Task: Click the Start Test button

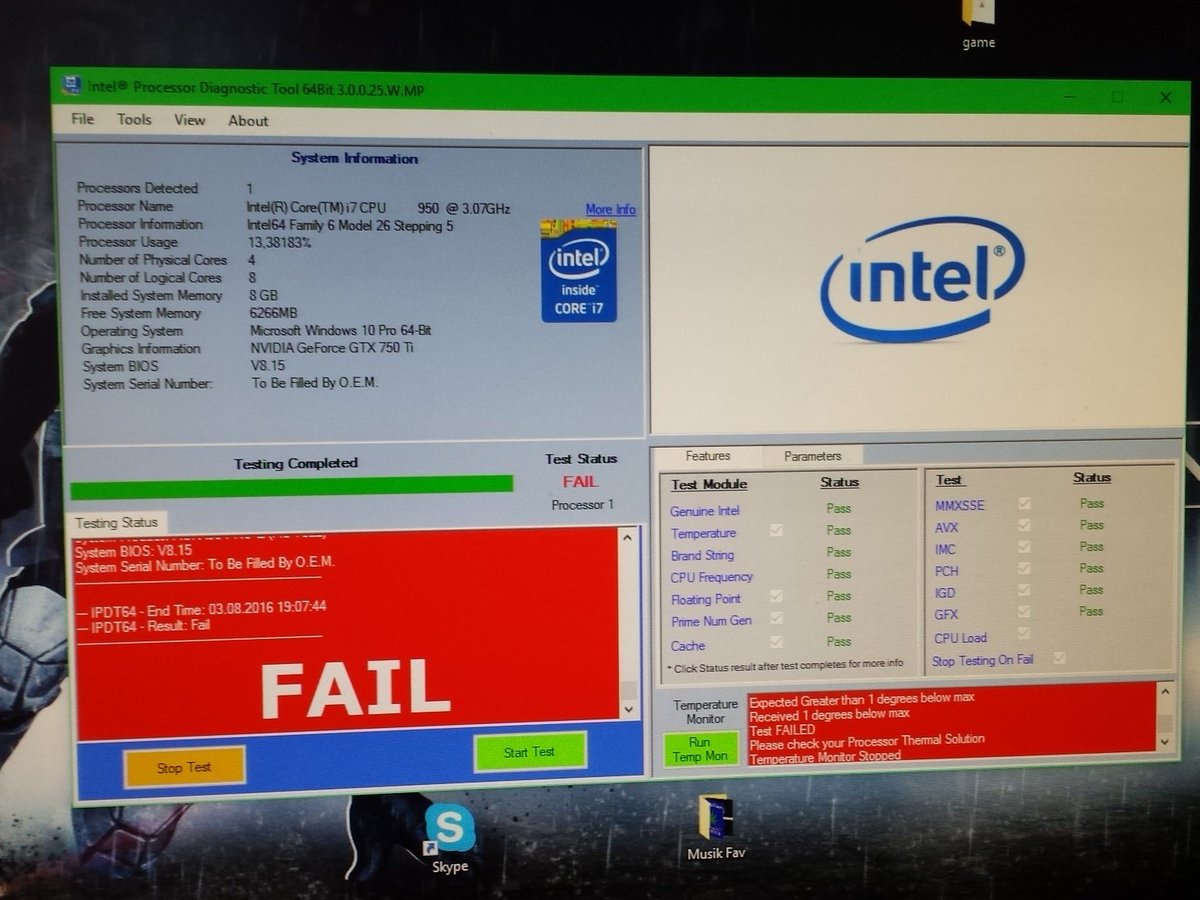Action: (529, 752)
